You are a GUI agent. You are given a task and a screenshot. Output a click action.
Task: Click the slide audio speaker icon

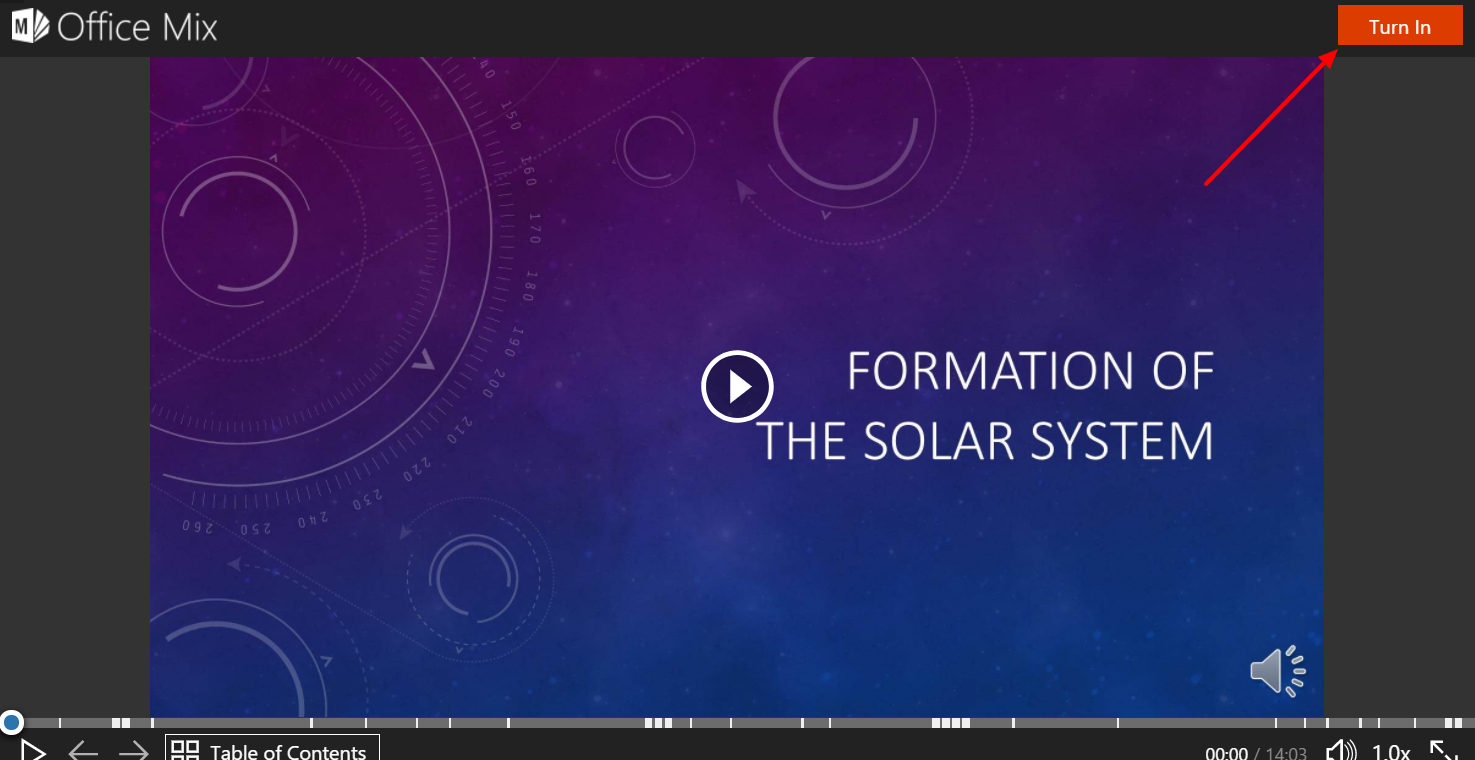pos(1278,670)
